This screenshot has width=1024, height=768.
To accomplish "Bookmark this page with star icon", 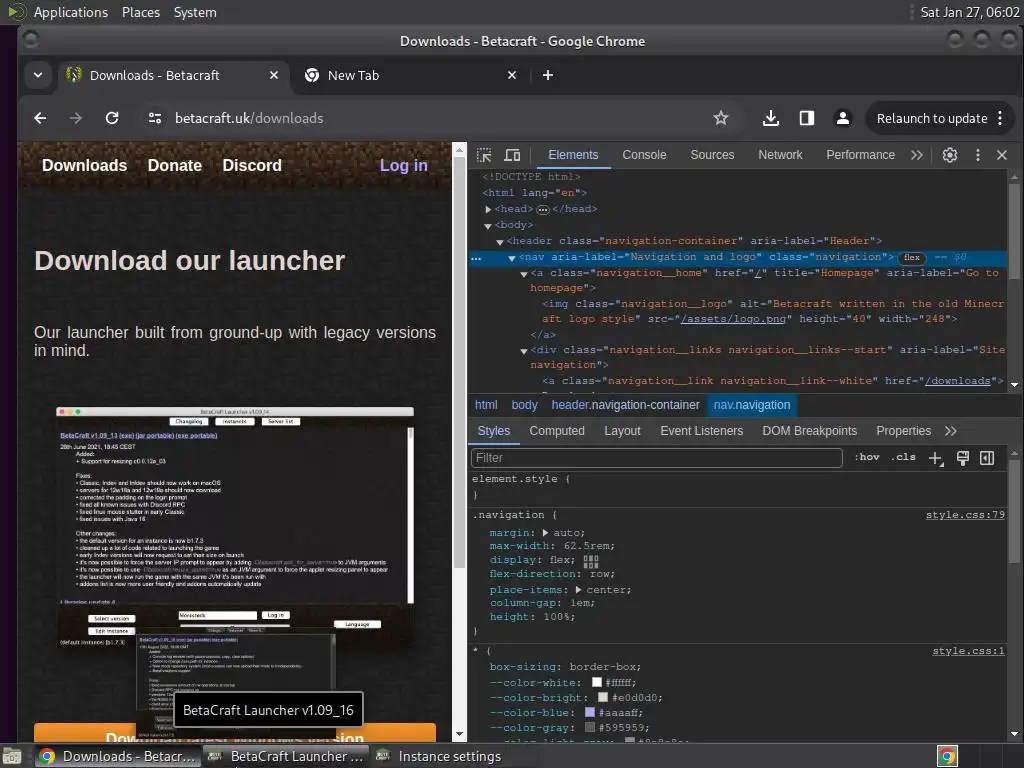I will 720,118.
